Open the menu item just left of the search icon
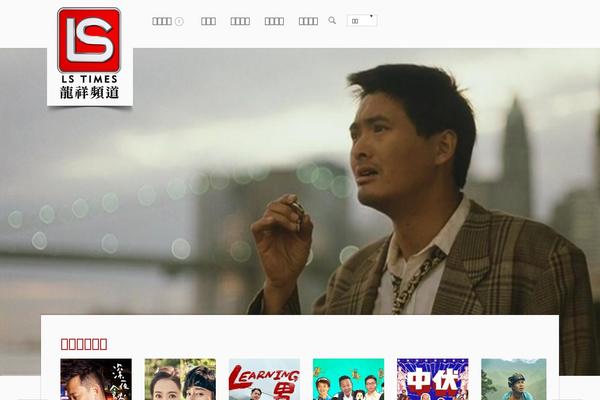 [x=308, y=21]
